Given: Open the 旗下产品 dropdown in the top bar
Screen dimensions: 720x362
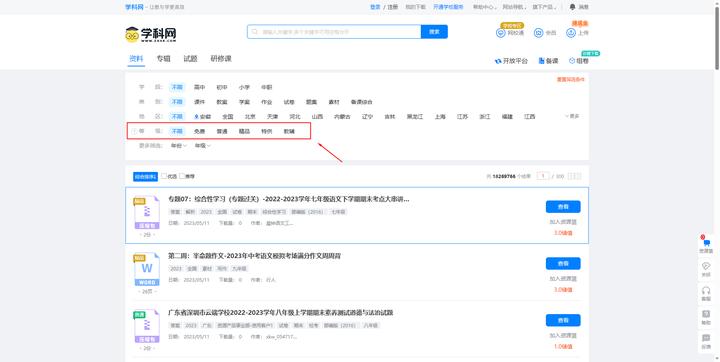Looking at the screenshot, I should click(544, 7).
